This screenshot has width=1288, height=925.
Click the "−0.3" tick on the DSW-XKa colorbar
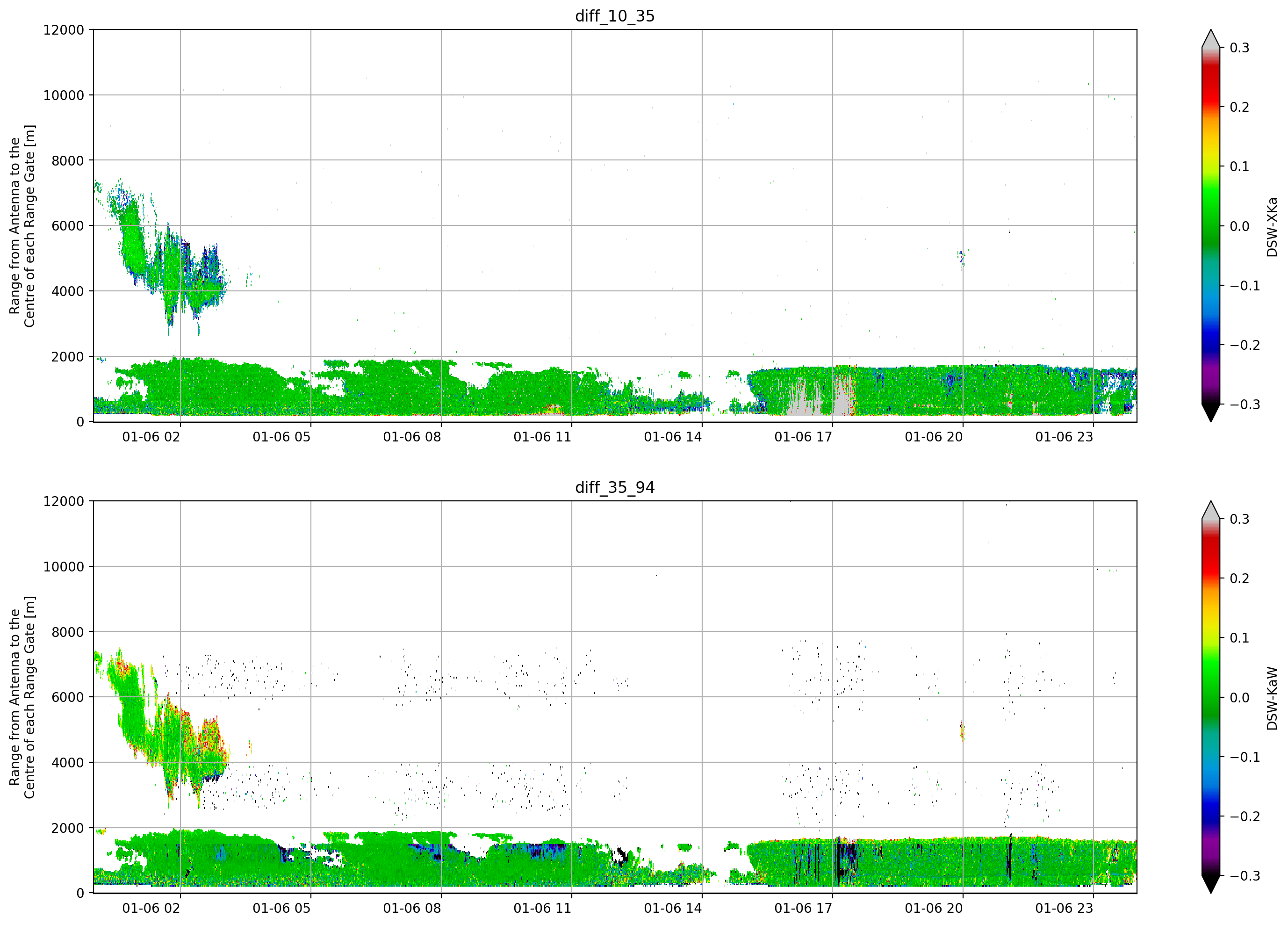pos(1245,405)
